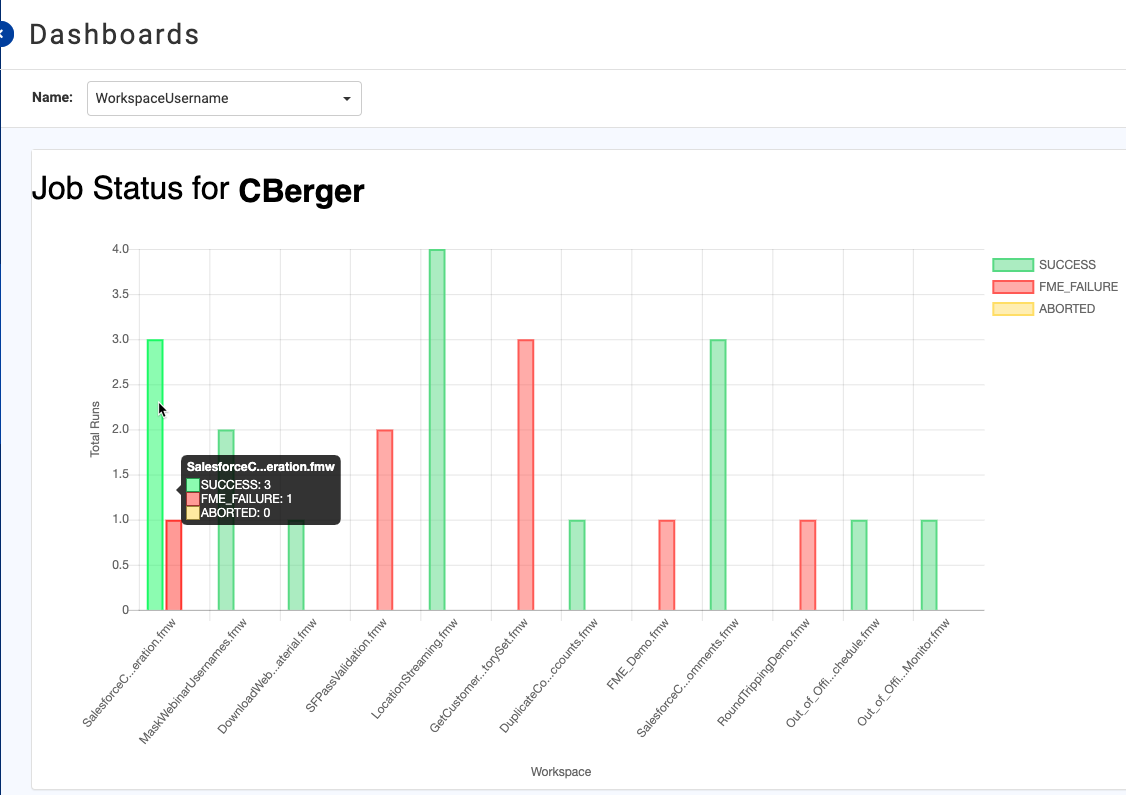Image resolution: width=1126 pixels, height=795 pixels.
Task: Click the green DuplicateCo...ccounts.fmw bar
Action: point(577,565)
